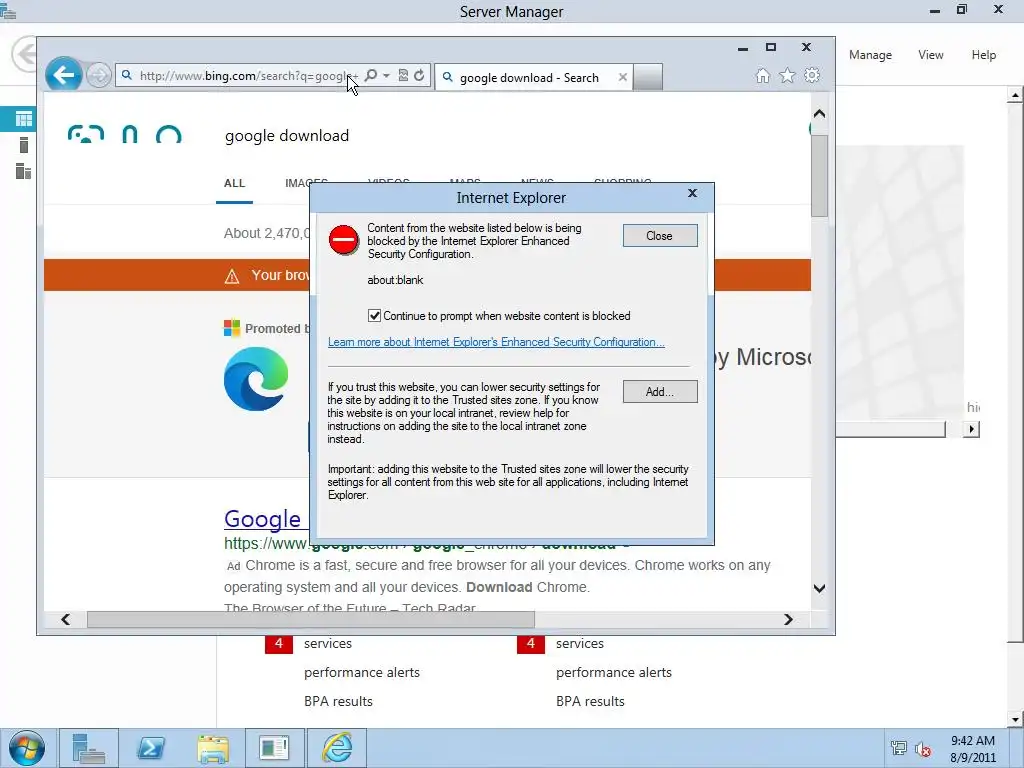Open the Windows Start button
The image size is (1024, 768).
(27, 748)
